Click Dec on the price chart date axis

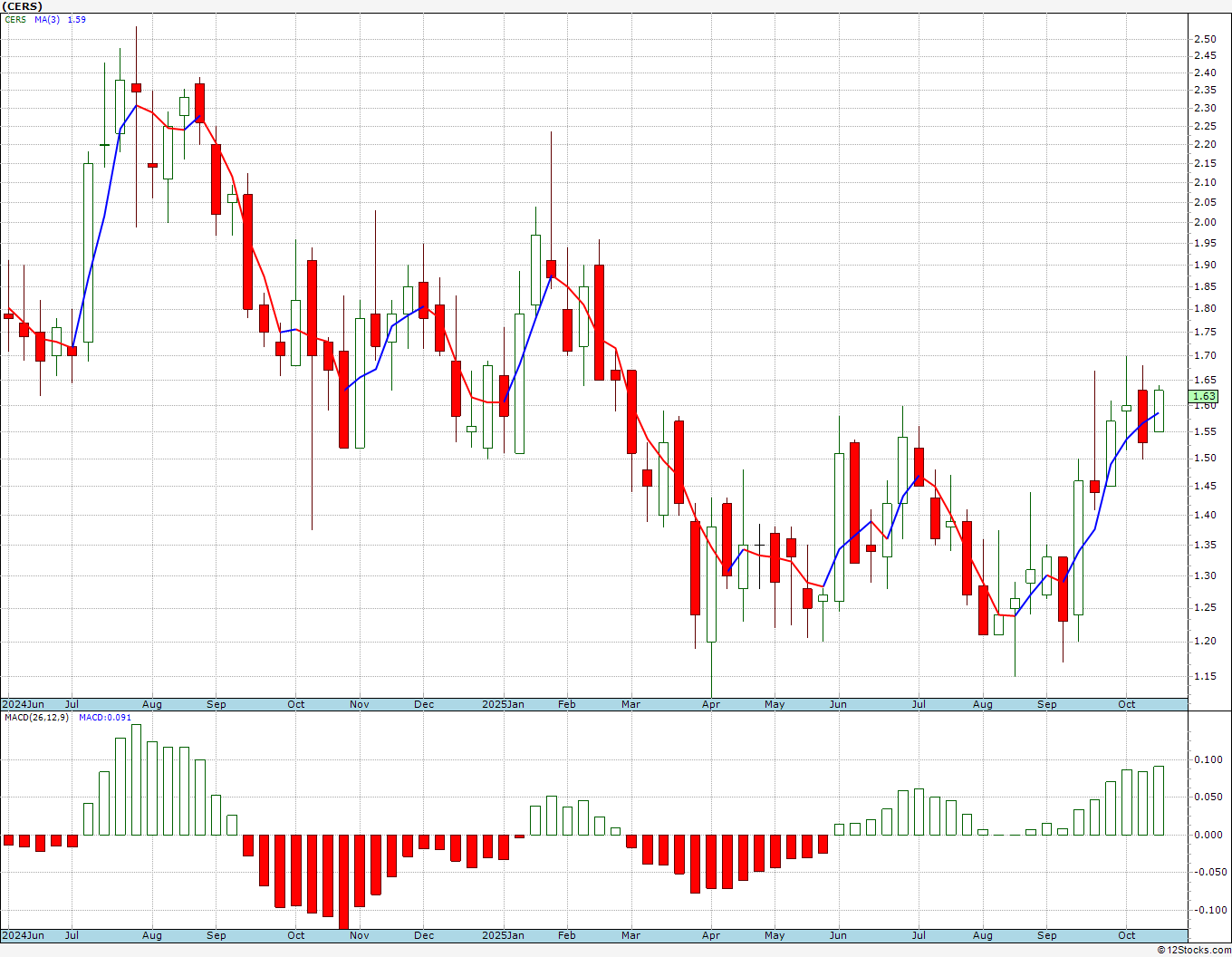tap(424, 704)
